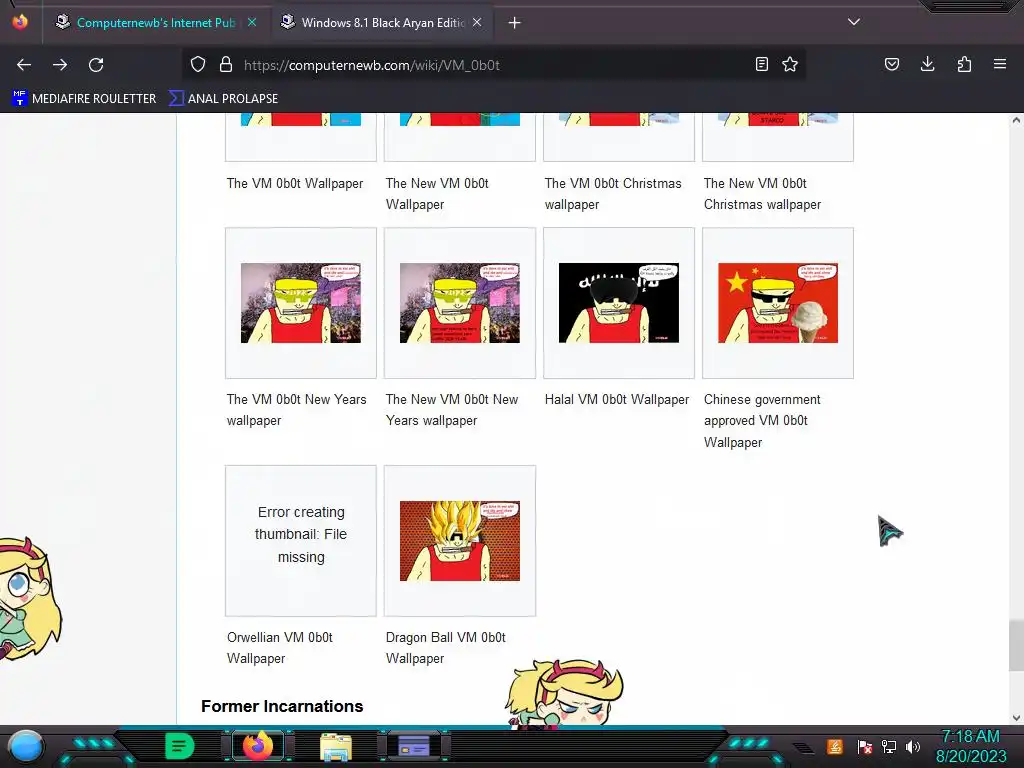The width and height of the screenshot is (1024, 768).
Task: Open The New VM 0b0t New Years wallpaper thumbnail
Action: [x=460, y=303]
